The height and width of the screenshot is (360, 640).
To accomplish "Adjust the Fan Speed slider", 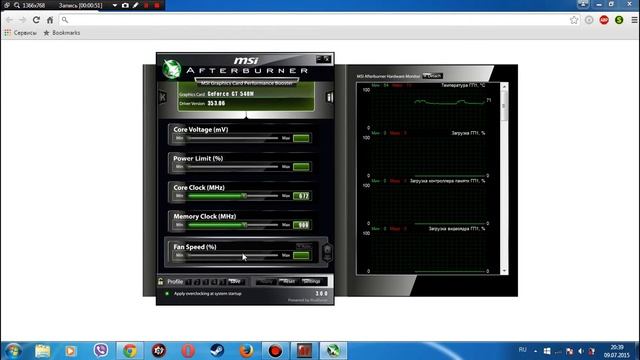I will click(232, 256).
